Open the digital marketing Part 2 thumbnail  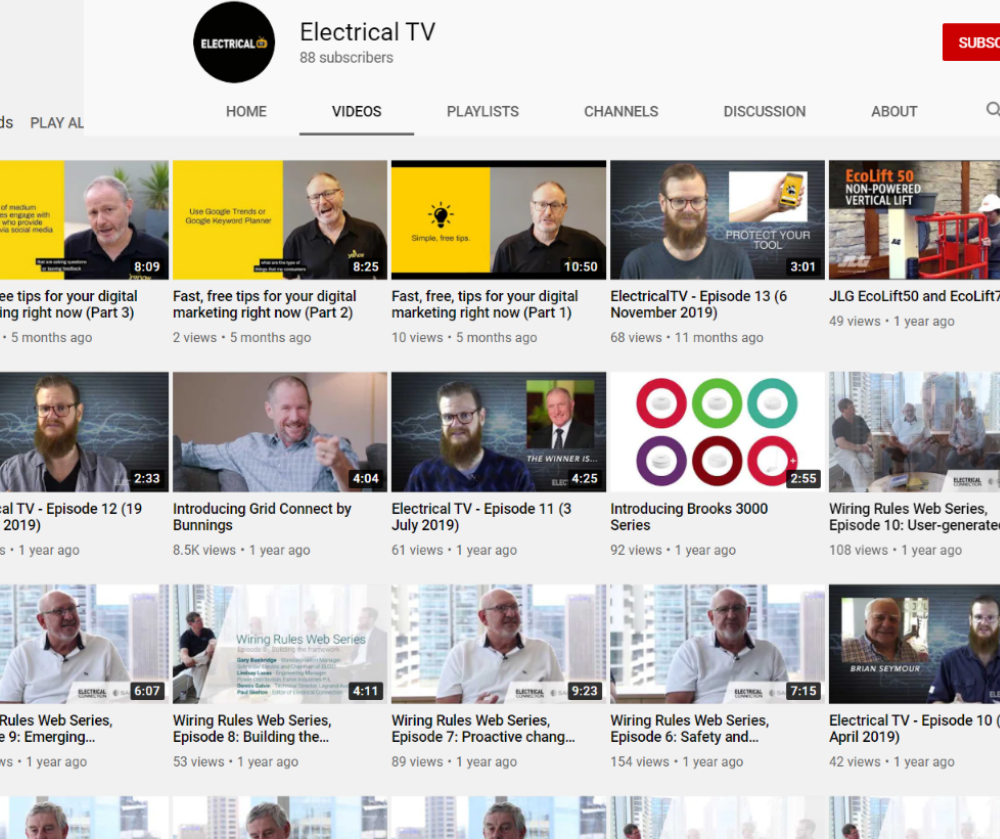pos(280,220)
